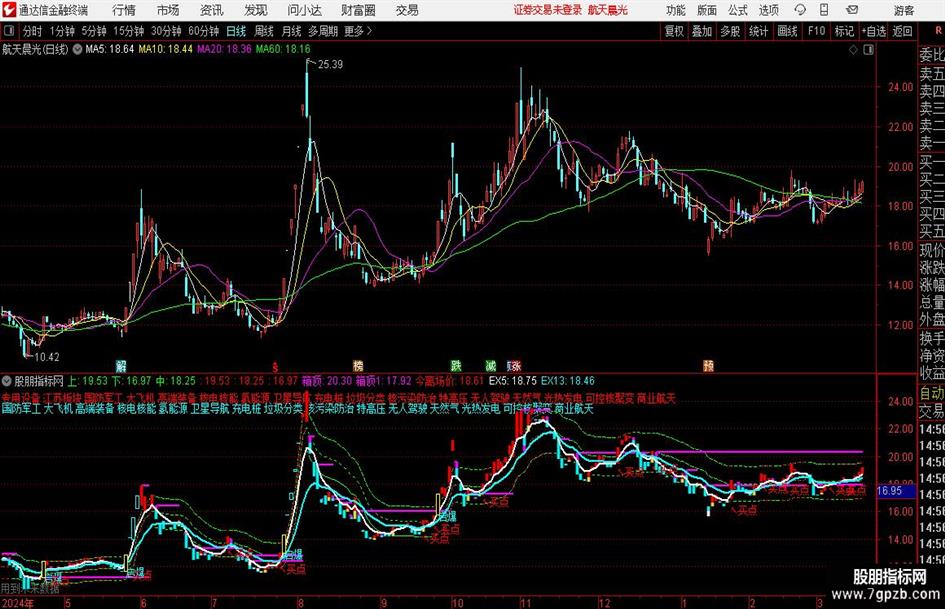Click the red S marker under the chart
Image resolution: width=945 pixels, height=609 pixels.
coord(275,366)
